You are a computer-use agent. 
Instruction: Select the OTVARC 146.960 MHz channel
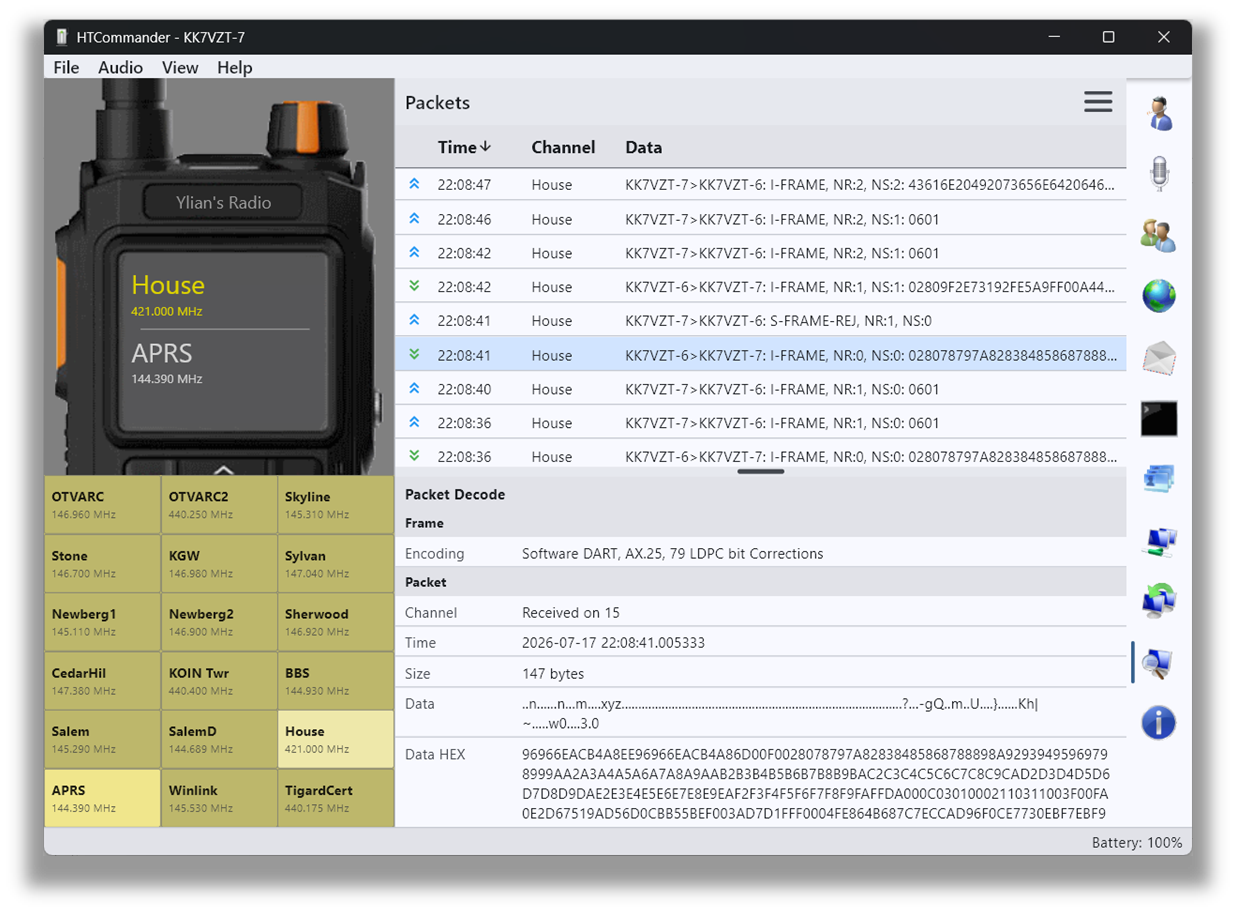102,505
